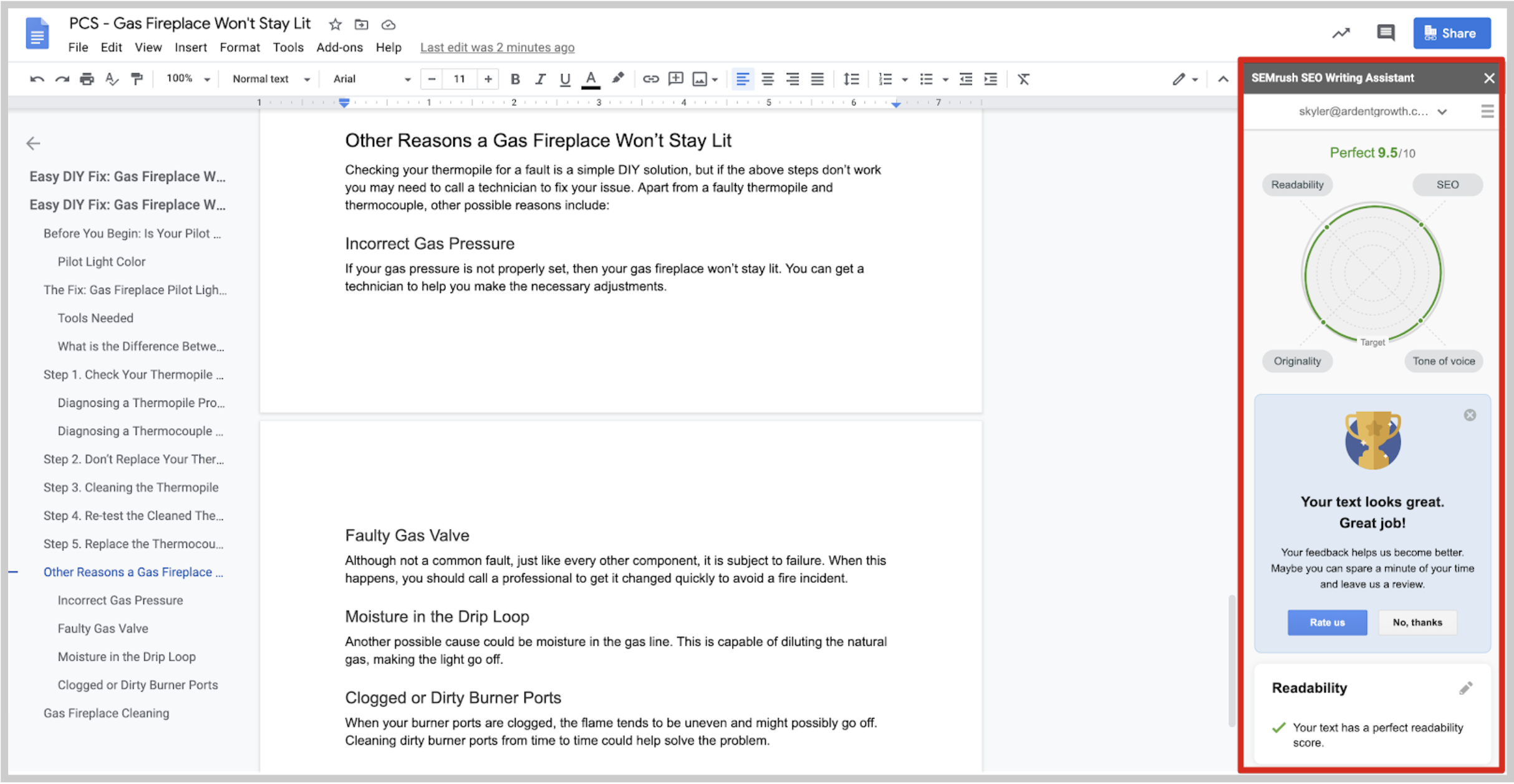This screenshot has width=1514, height=784.
Task: Hide the menus with up chevron
Action: pyautogui.click(x=1223, y=79)
